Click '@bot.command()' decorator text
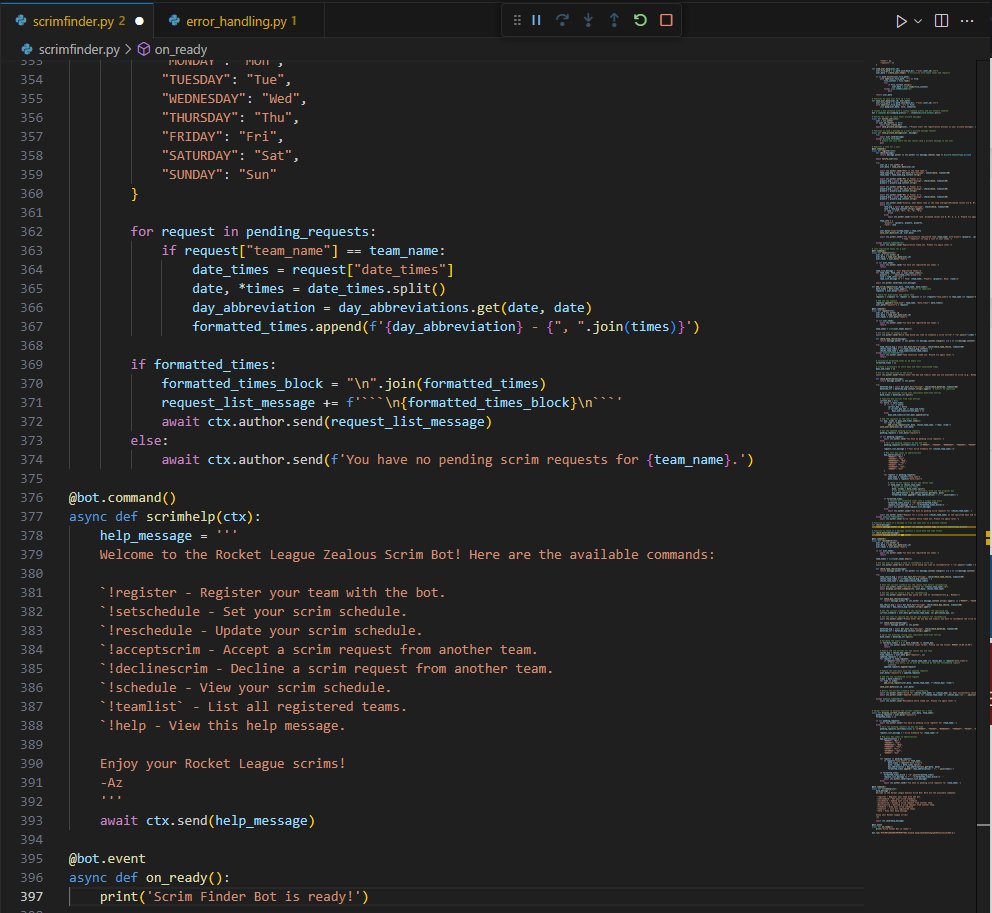992x913 pixels. 122,497
